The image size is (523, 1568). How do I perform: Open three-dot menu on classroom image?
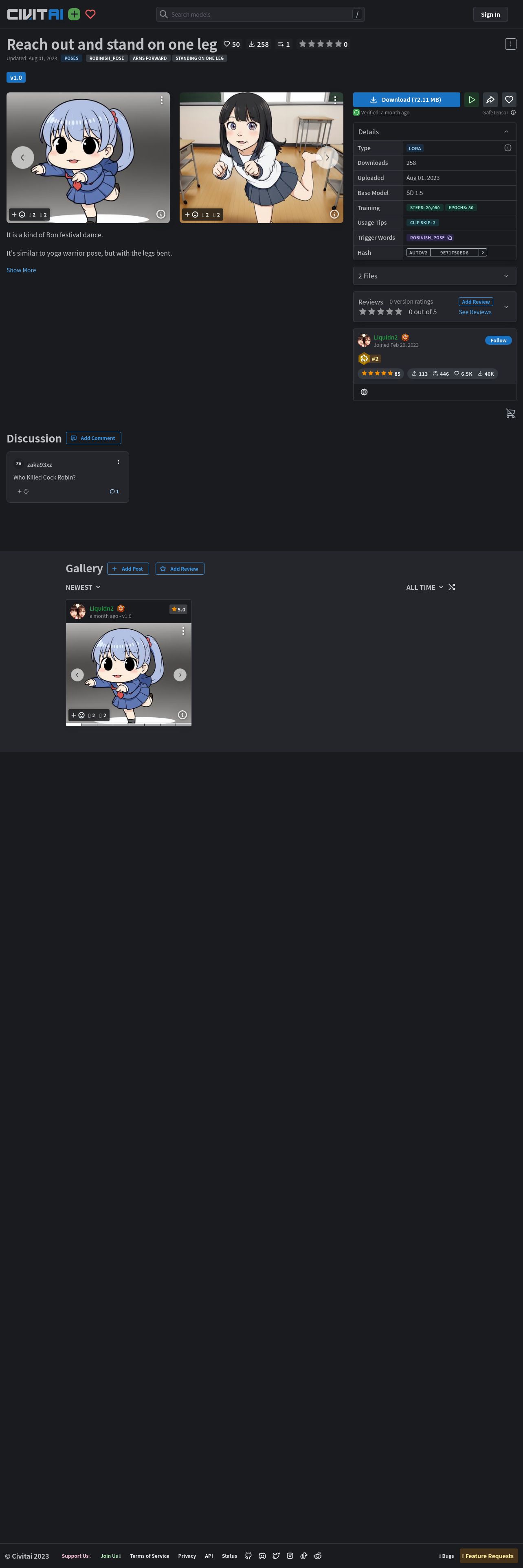(335, 100)
